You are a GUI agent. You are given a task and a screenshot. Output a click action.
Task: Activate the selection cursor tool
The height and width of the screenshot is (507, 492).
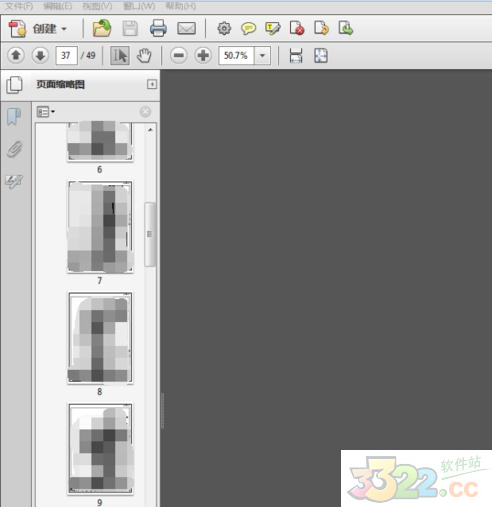click(120, 55)
